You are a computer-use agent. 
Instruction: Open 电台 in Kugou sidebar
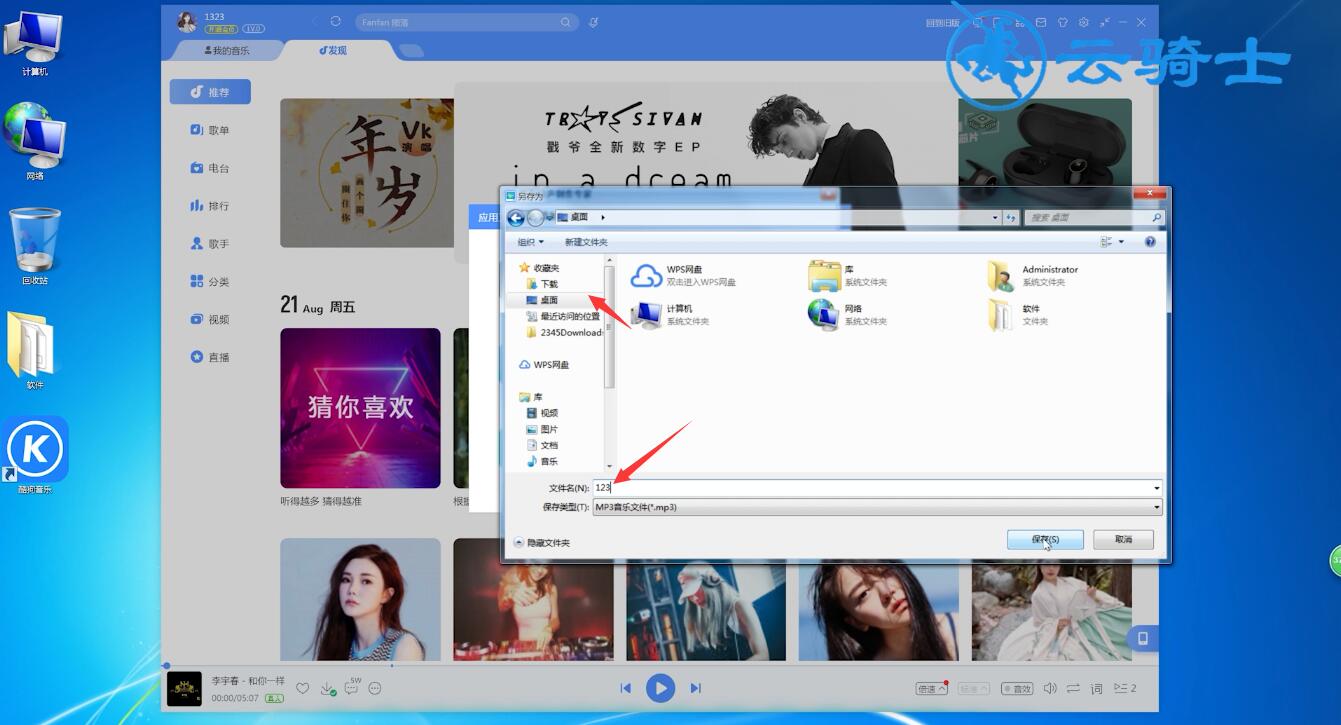coord(210,168)
